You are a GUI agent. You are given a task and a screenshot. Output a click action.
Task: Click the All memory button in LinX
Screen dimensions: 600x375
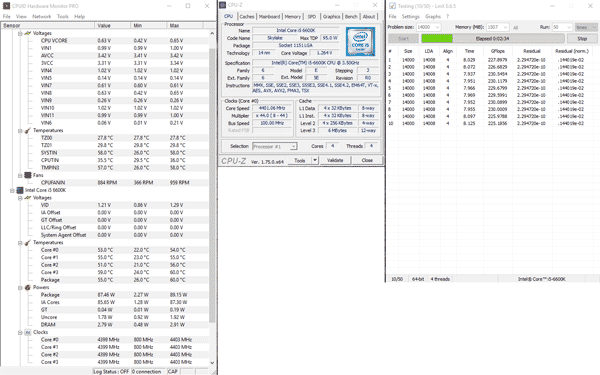click(515, 27)
